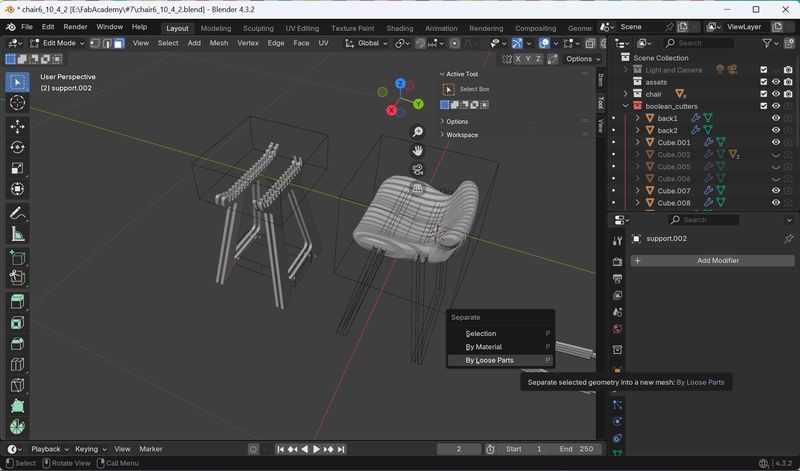This screenshot has height=471, width=800.
Task: Jump to end frame in timeline
Action: [x=341, y=449]
